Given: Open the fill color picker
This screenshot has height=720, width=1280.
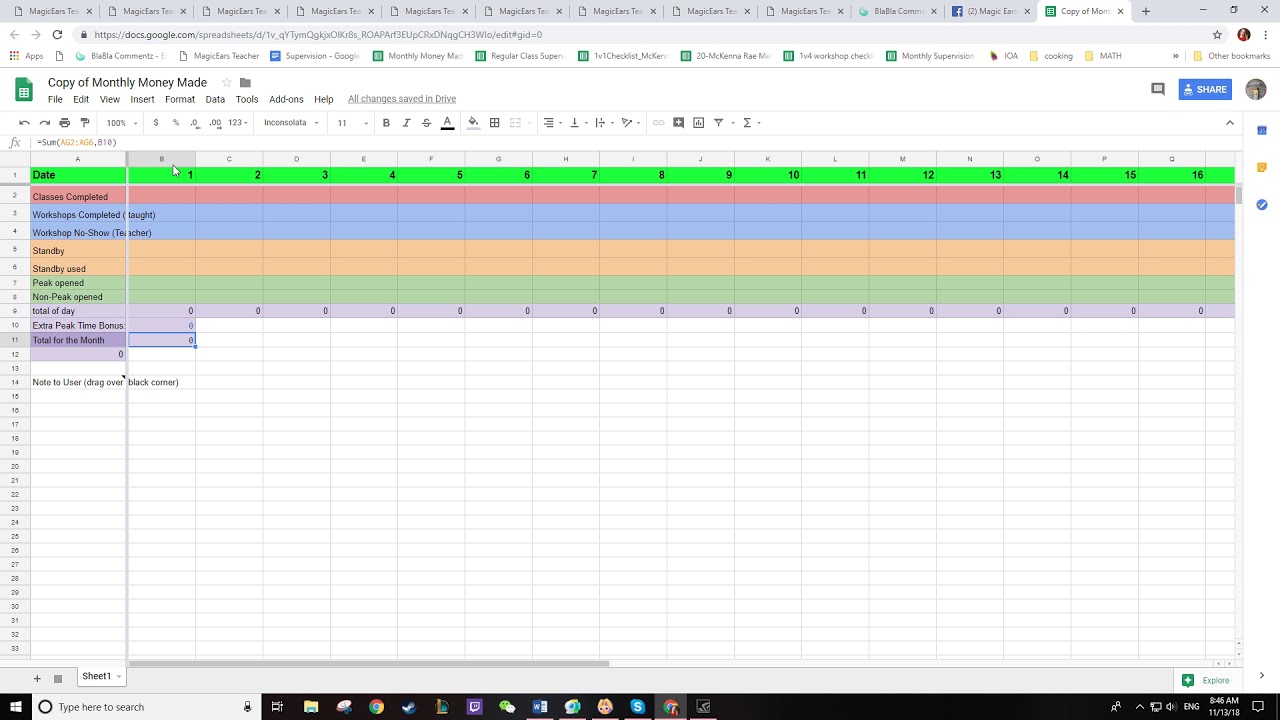Looking at the screenshot, I should (x=473, y=123).
